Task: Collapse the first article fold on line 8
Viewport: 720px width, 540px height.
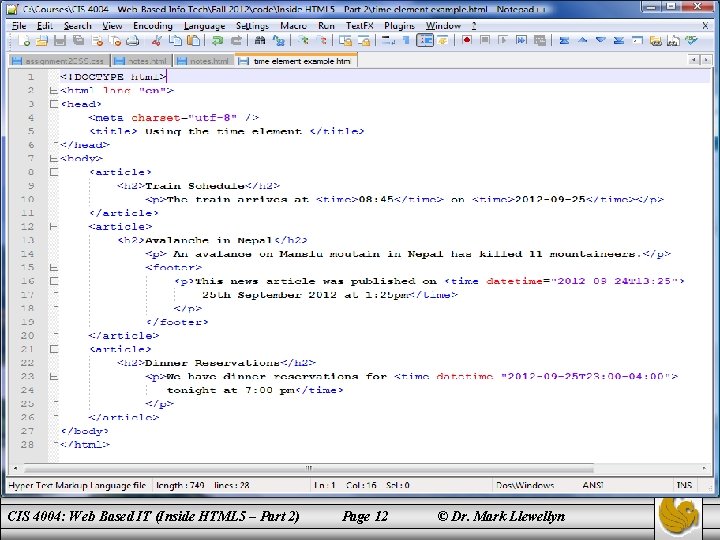Action: pos(54,172)
